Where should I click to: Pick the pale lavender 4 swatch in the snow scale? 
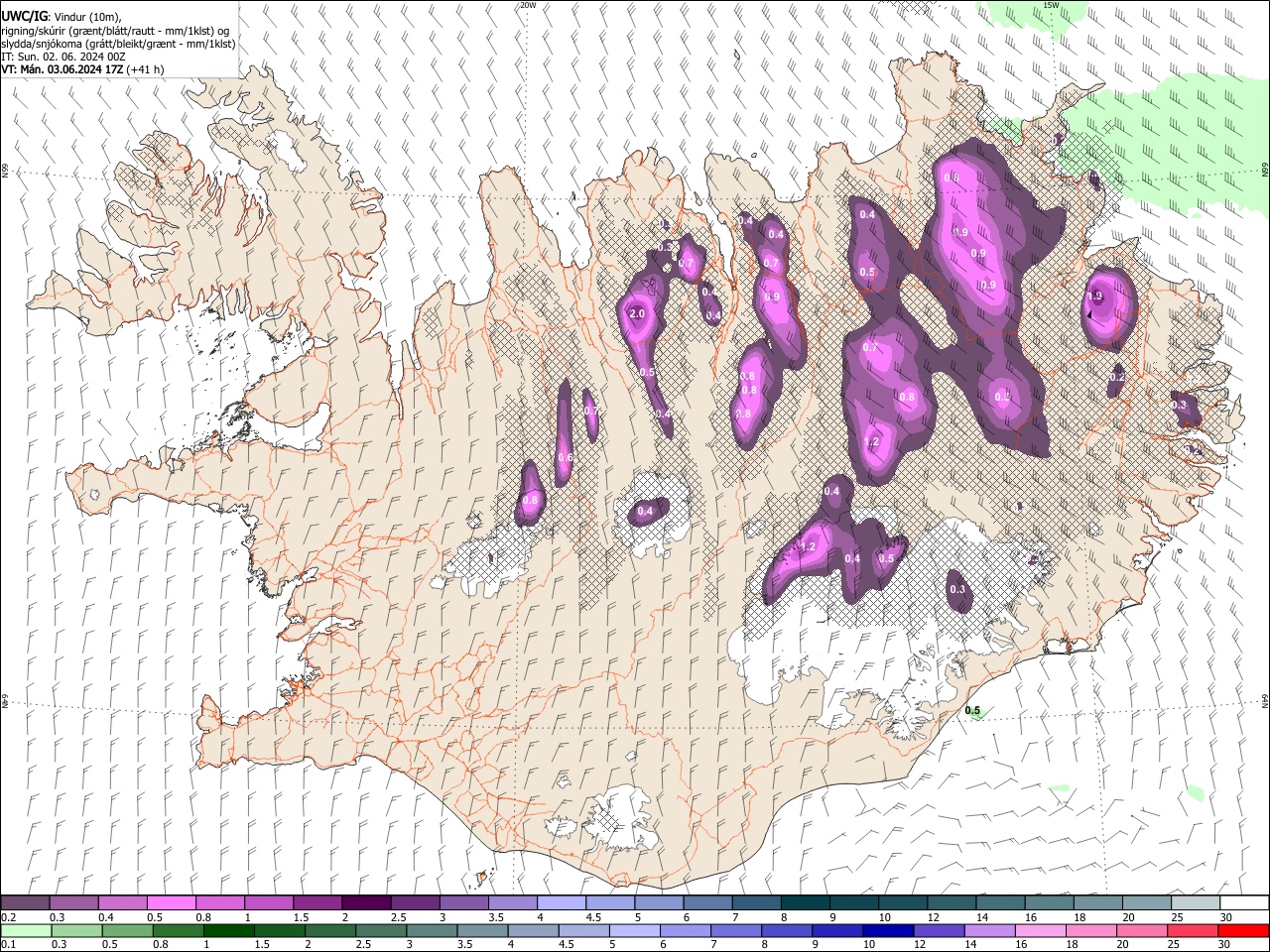pyautogui.click(x=561, y=903)
